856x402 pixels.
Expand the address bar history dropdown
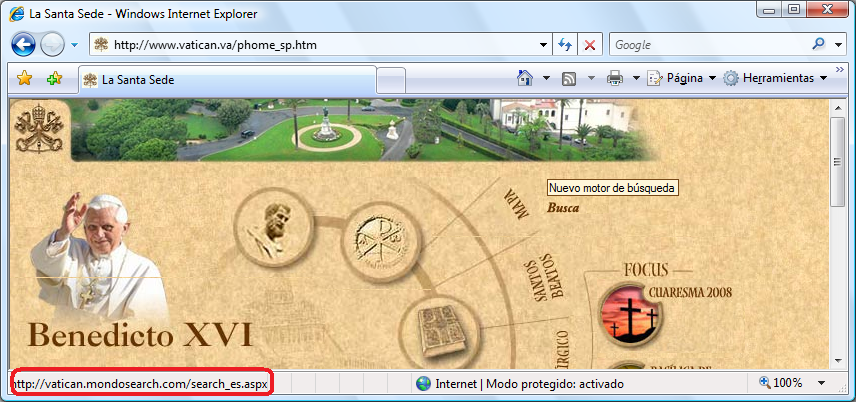tap(544, 45)
